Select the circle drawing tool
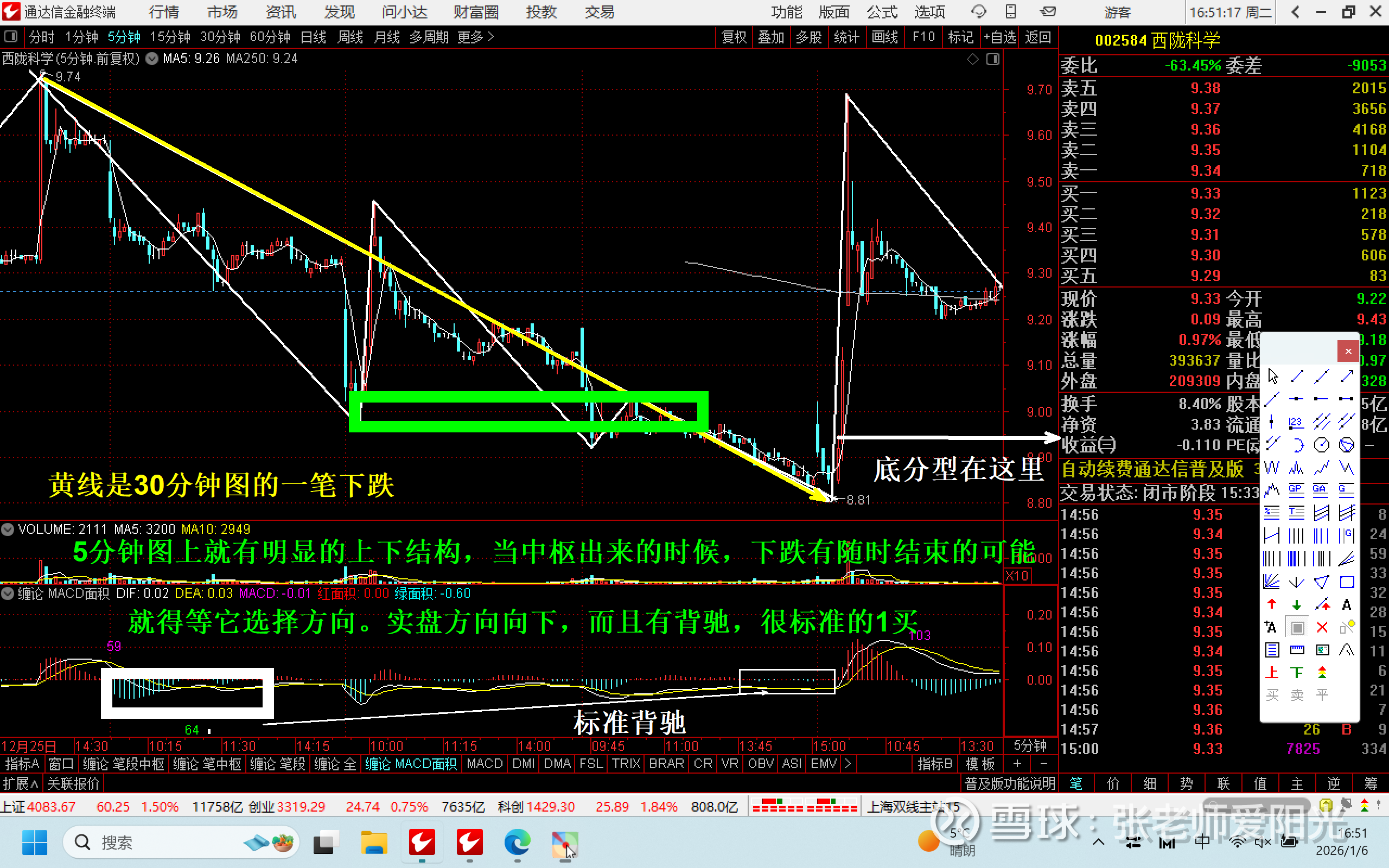Screen dimensions: 1389x868 1322,445
